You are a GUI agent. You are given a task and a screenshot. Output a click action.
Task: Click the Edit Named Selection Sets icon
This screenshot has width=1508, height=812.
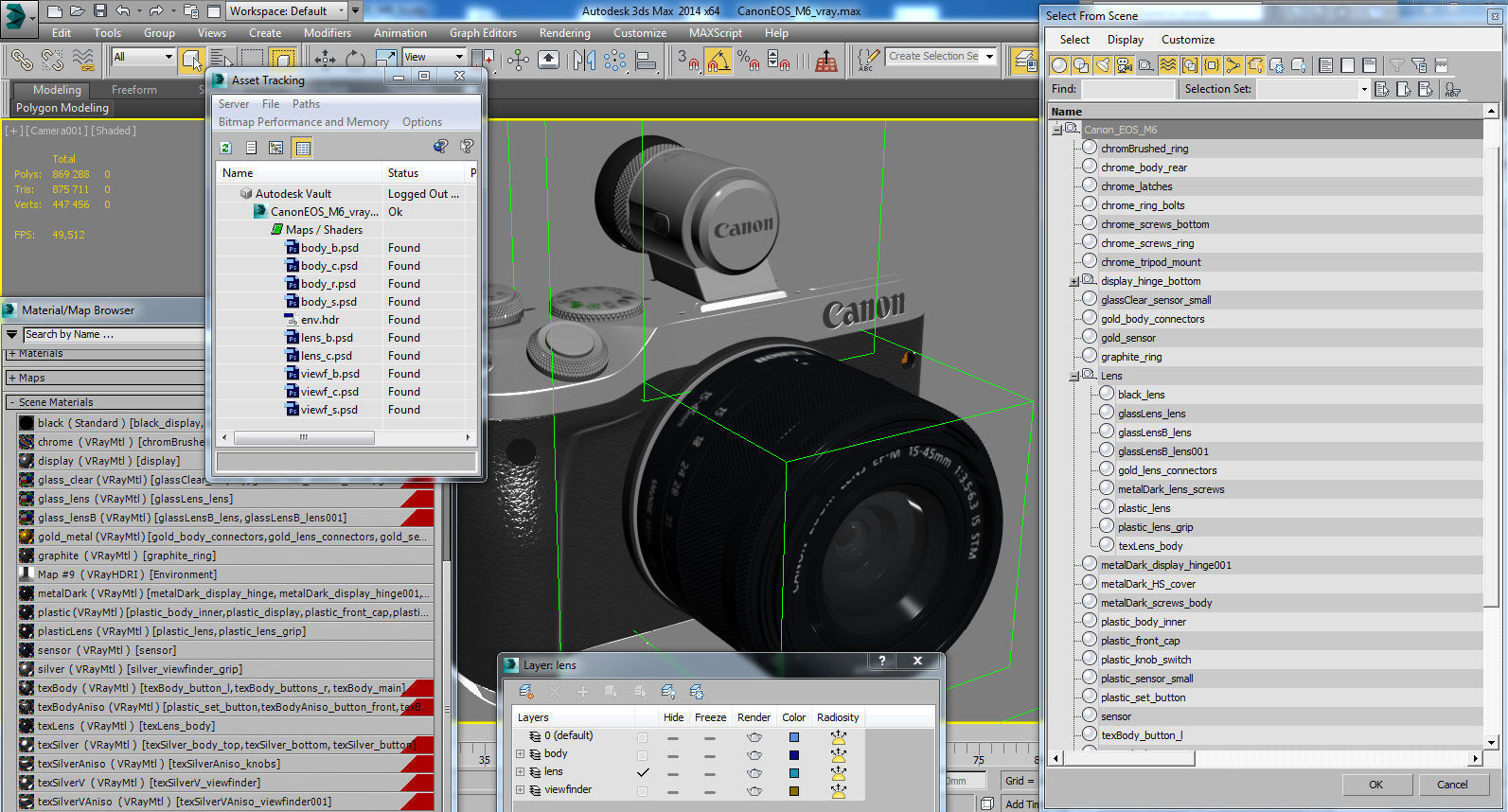pos(866,61)
